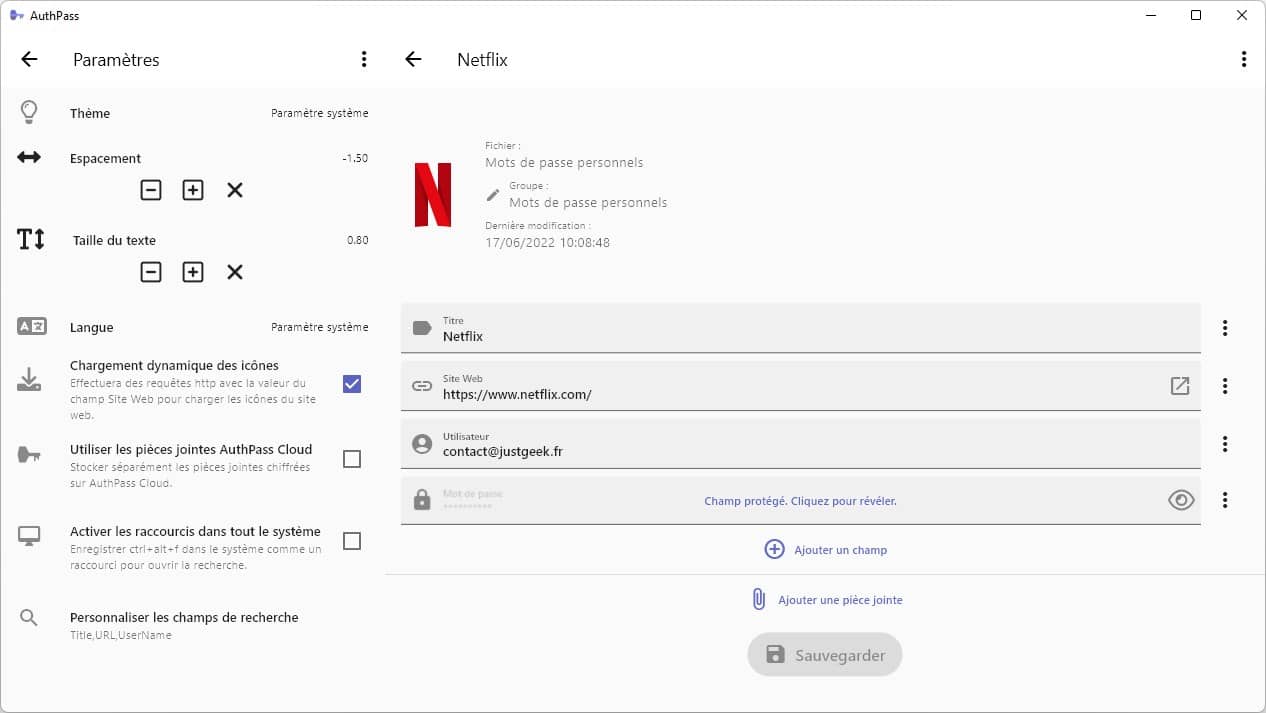Click the Espacement value -1.50
This screenshot has height=713, width=1266.
tap(354, 158)
